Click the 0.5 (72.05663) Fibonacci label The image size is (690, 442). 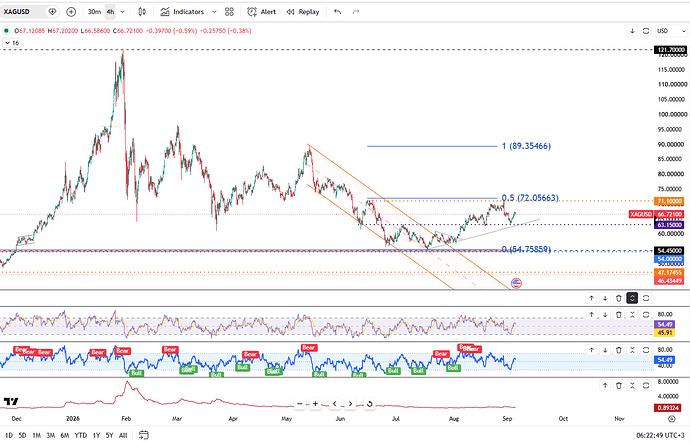(530, 198)
